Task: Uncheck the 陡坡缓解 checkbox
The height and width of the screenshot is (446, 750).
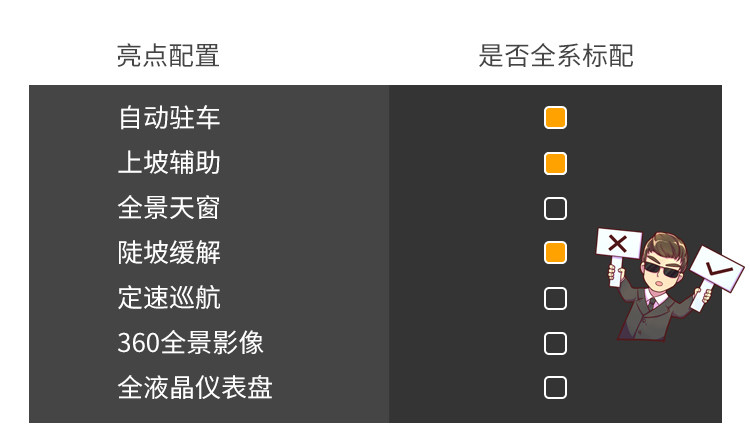Action: [555, 253]
